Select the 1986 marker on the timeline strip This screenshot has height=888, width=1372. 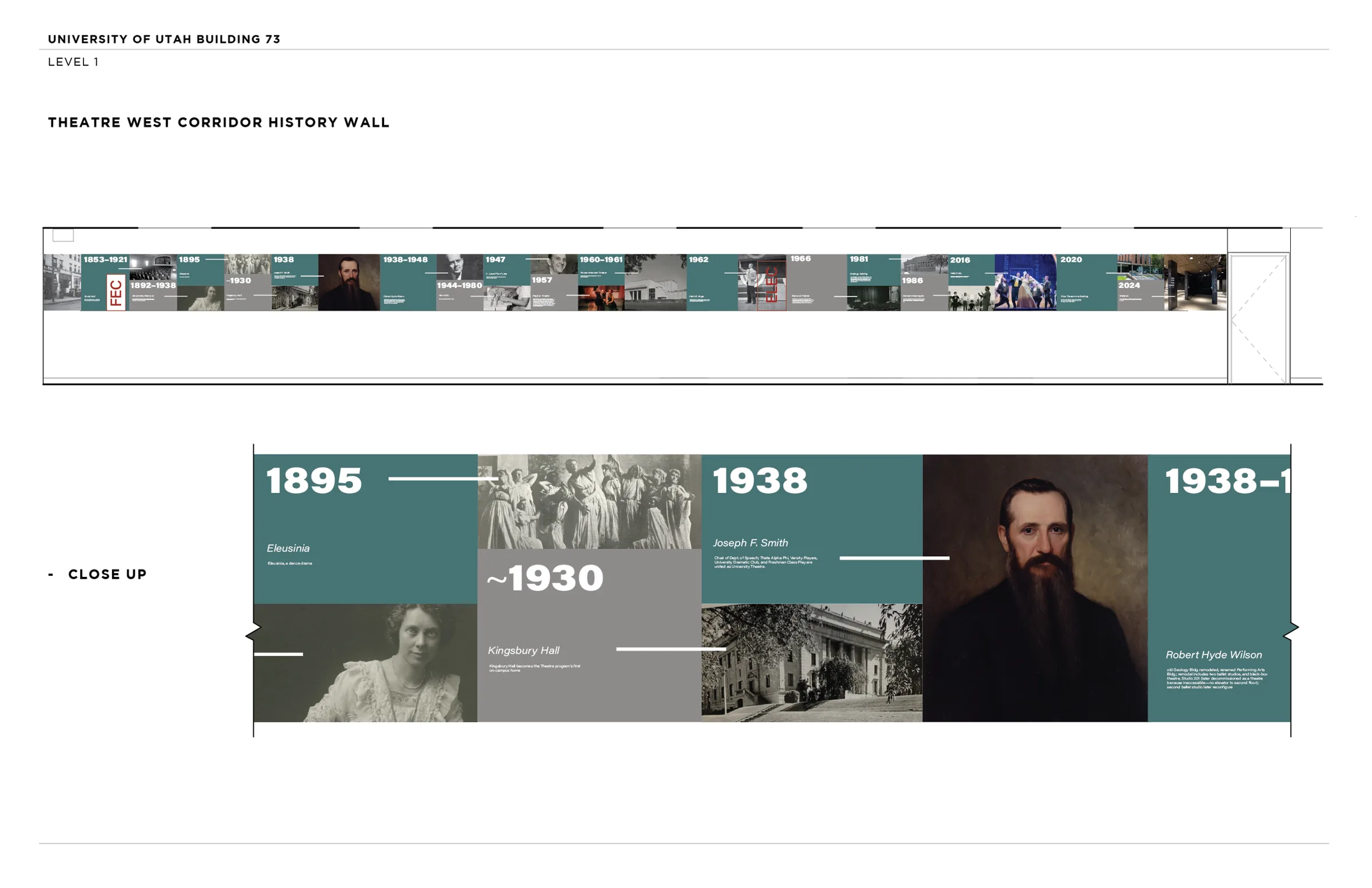(912, 281)
